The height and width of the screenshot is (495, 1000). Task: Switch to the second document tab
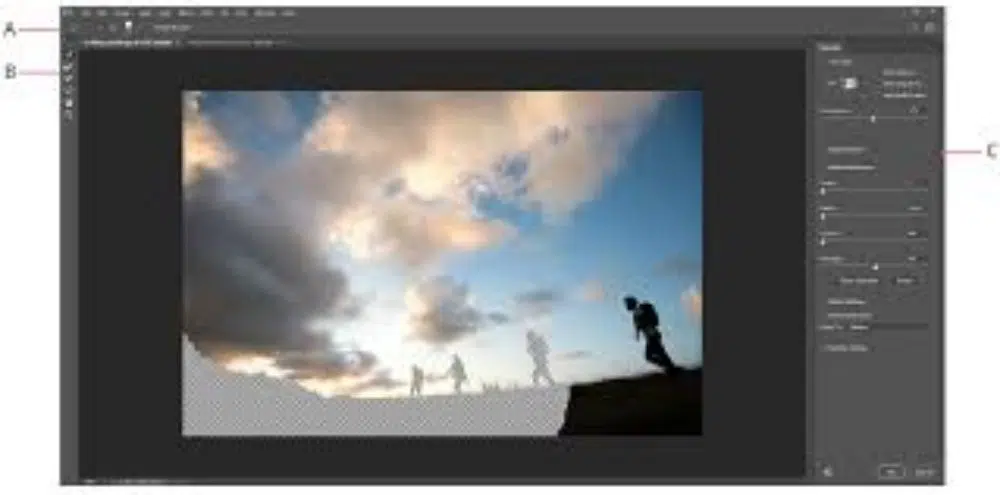pos(228,44)
